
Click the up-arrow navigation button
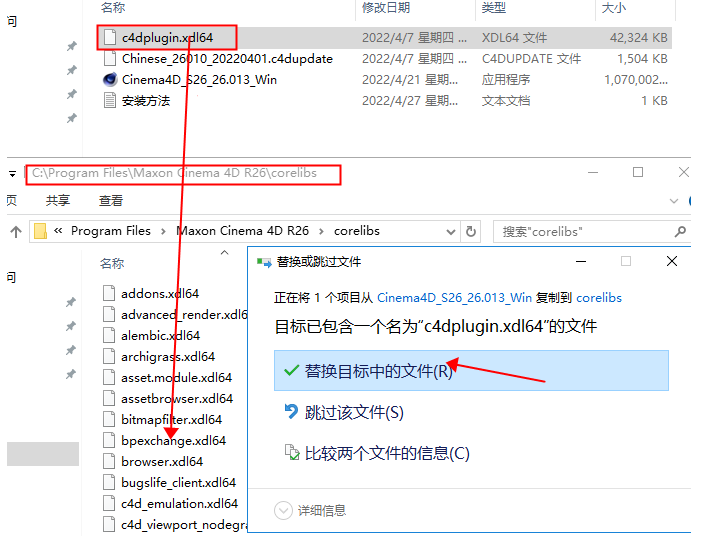coord(16,231)
